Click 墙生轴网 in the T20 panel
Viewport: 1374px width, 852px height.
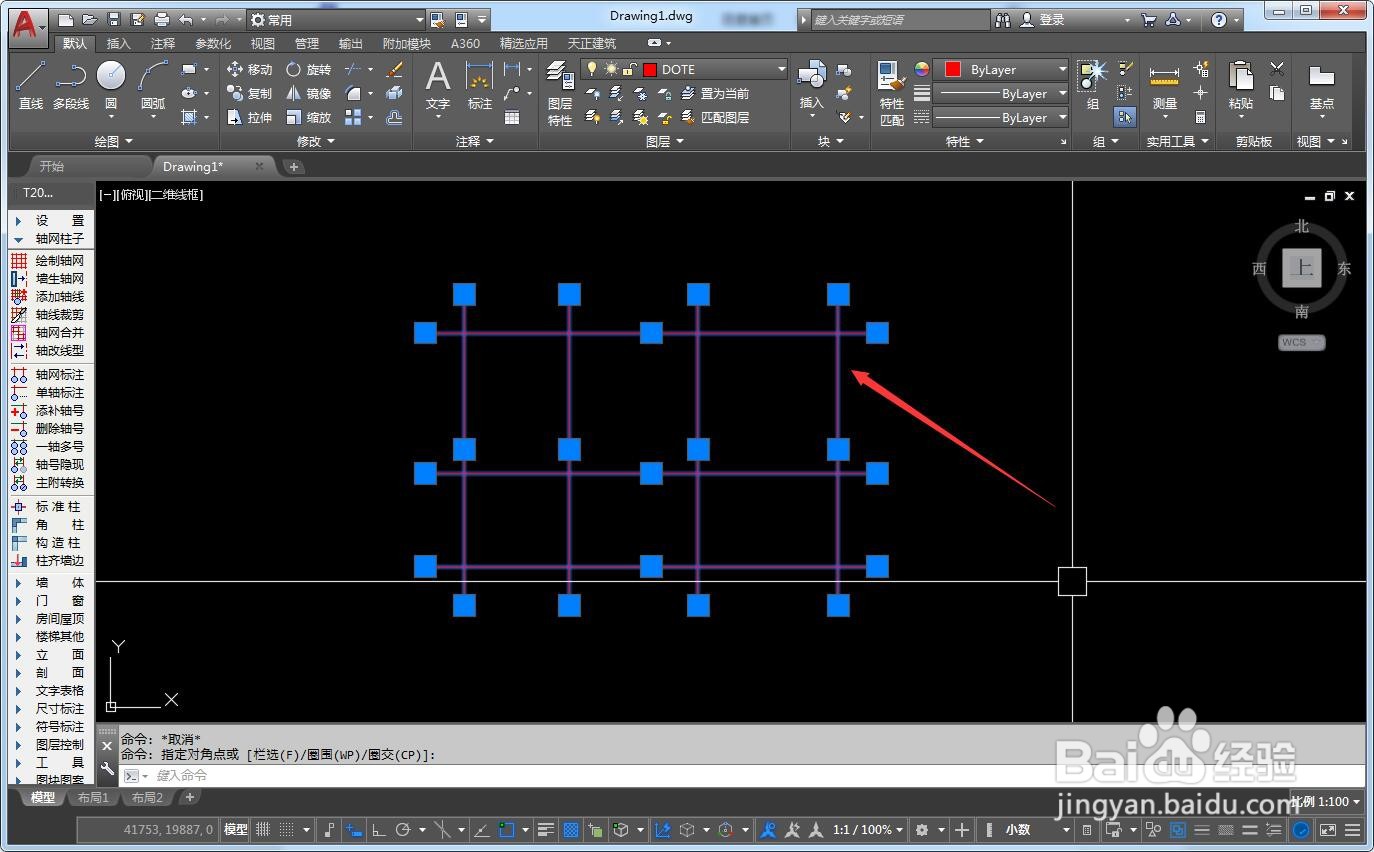[48, 279]
